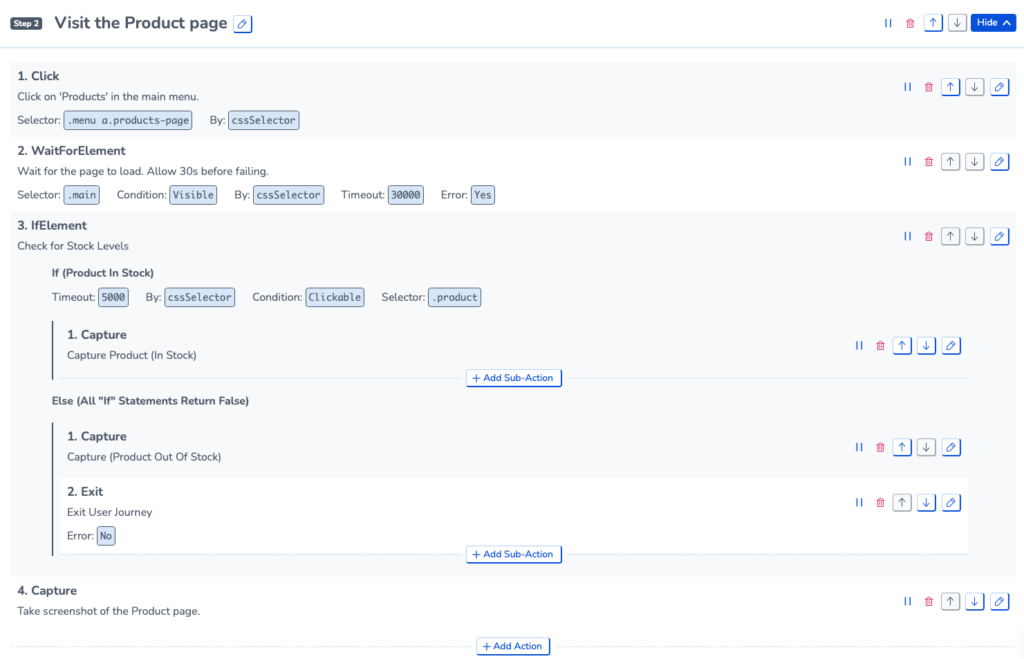Move the WaitForElement action down

pyautogui.click(x=974, y=161)
